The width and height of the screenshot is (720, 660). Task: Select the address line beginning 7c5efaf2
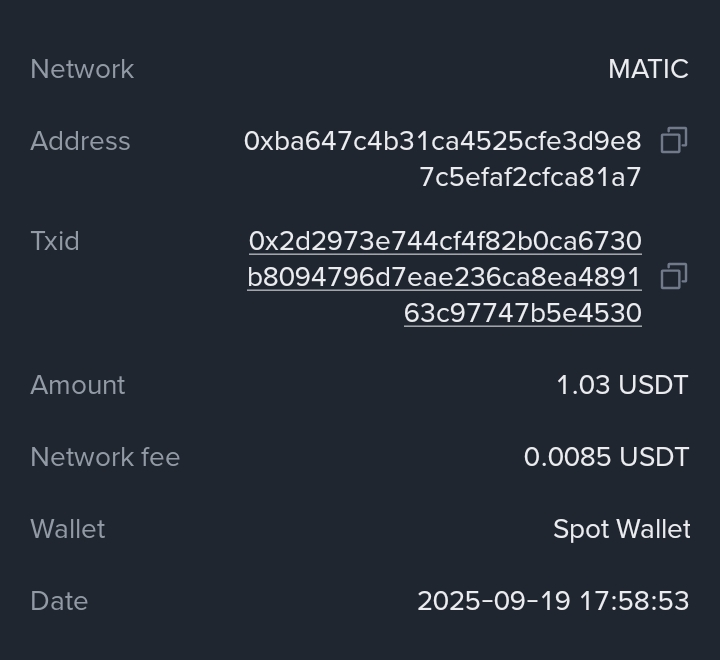[x=530, y=177]
